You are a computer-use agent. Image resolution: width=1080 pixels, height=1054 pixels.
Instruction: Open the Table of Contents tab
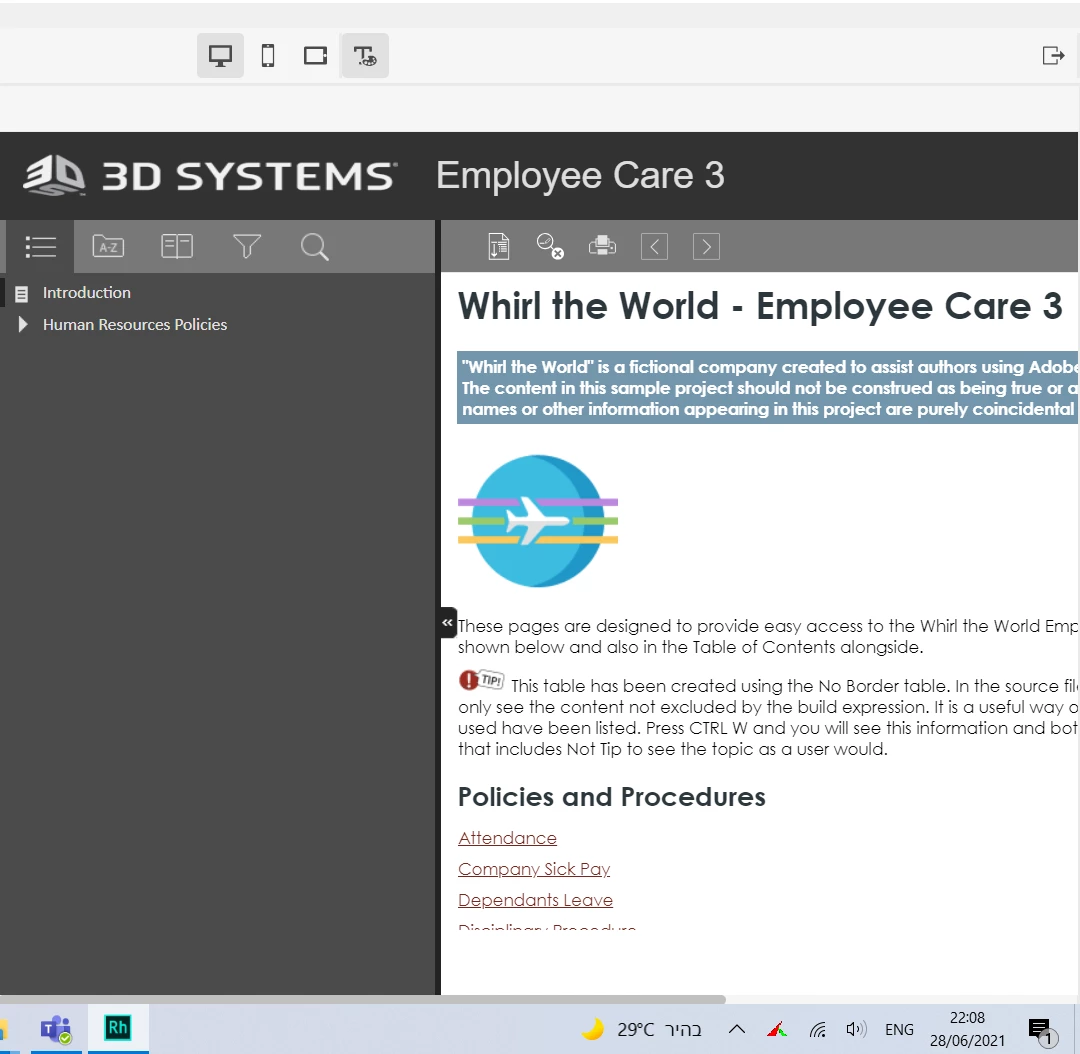click(x=41, y=247)
